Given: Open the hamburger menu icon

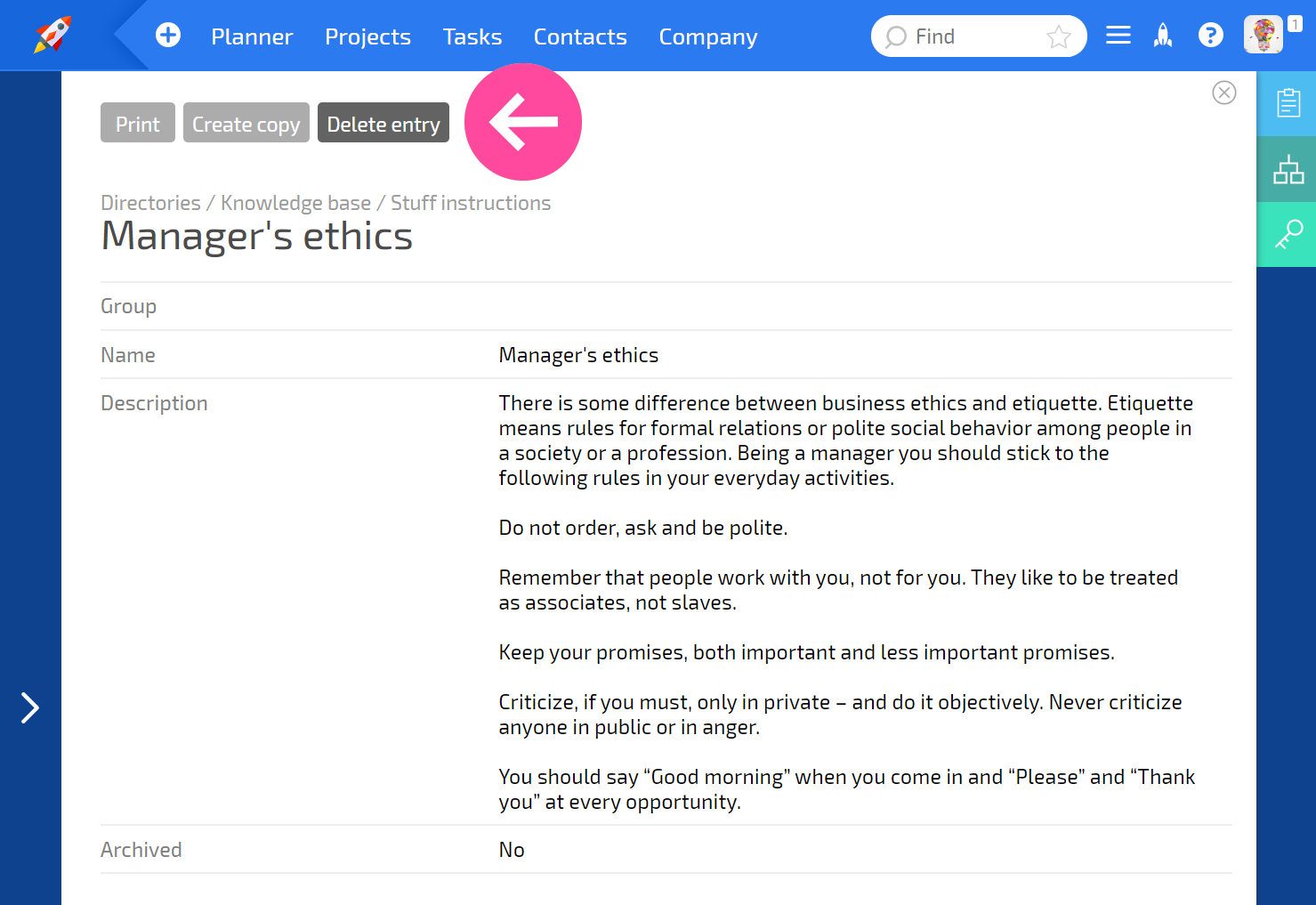Looking at the screenshot, I should (1118, 35).
